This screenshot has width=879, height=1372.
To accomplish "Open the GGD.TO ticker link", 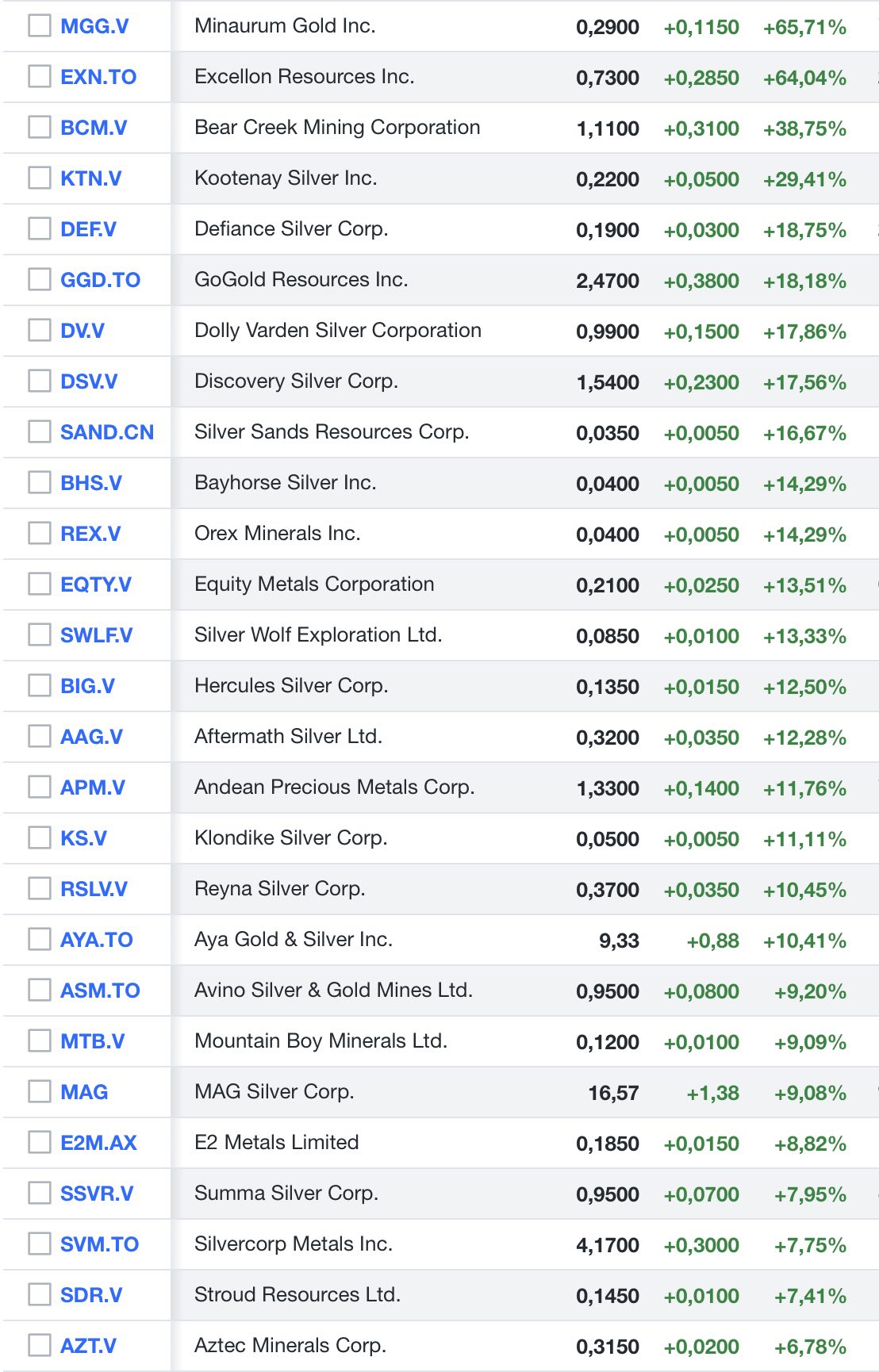I will pyautogui.click(x=100, y=280).
